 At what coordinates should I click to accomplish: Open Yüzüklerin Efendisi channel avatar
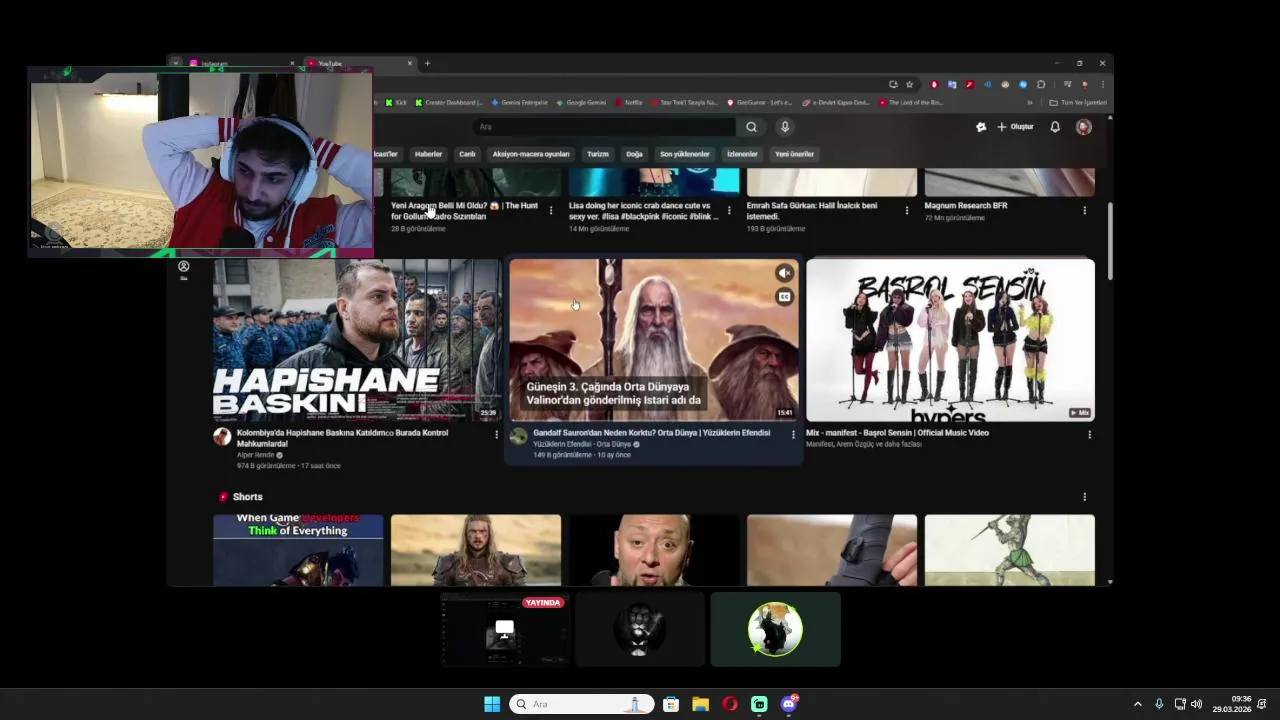tap(518, 436)
